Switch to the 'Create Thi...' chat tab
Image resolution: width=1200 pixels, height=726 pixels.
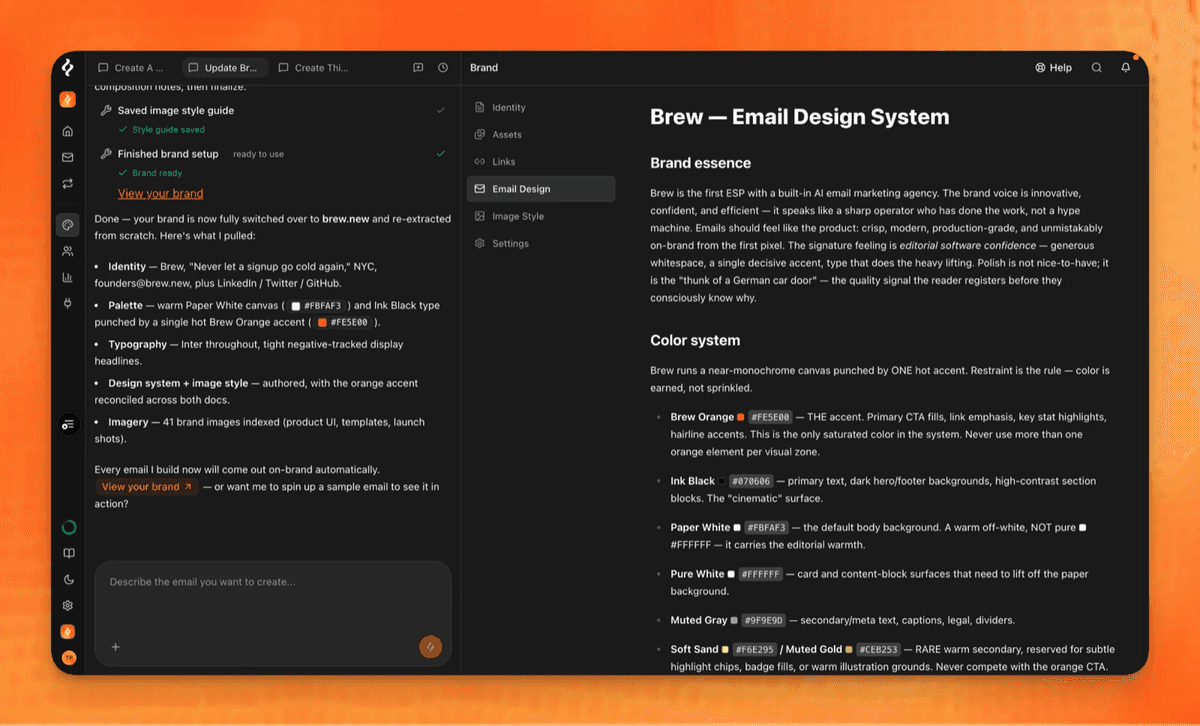point(313,68)
